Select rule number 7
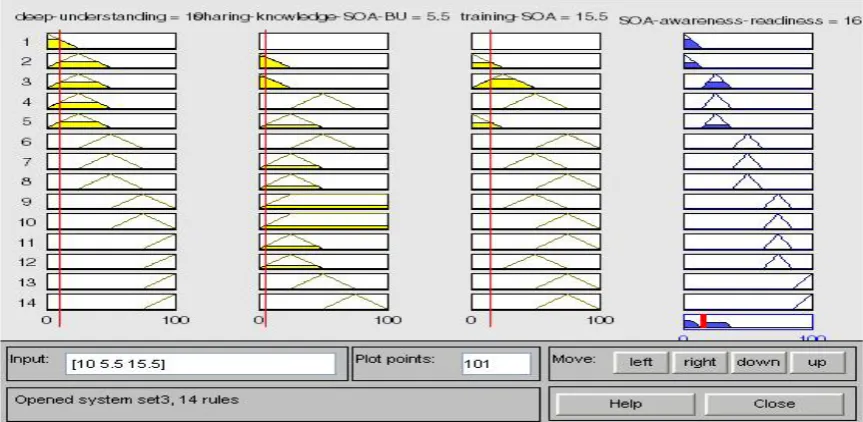Viewport: 863px width, 422px height. [x=26, y=162]
